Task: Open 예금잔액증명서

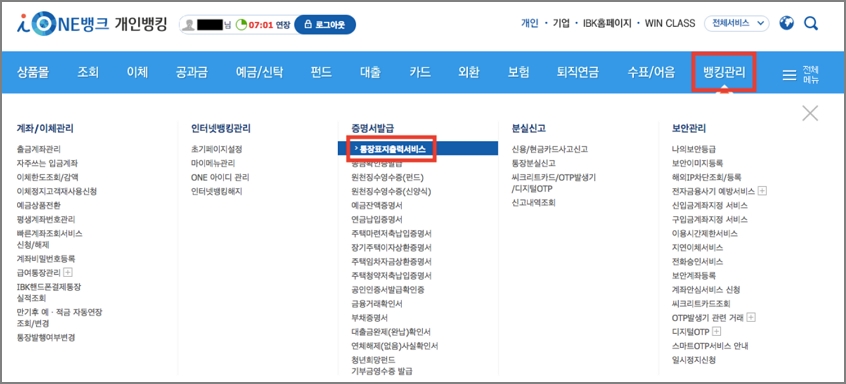Action: [377, 205]
